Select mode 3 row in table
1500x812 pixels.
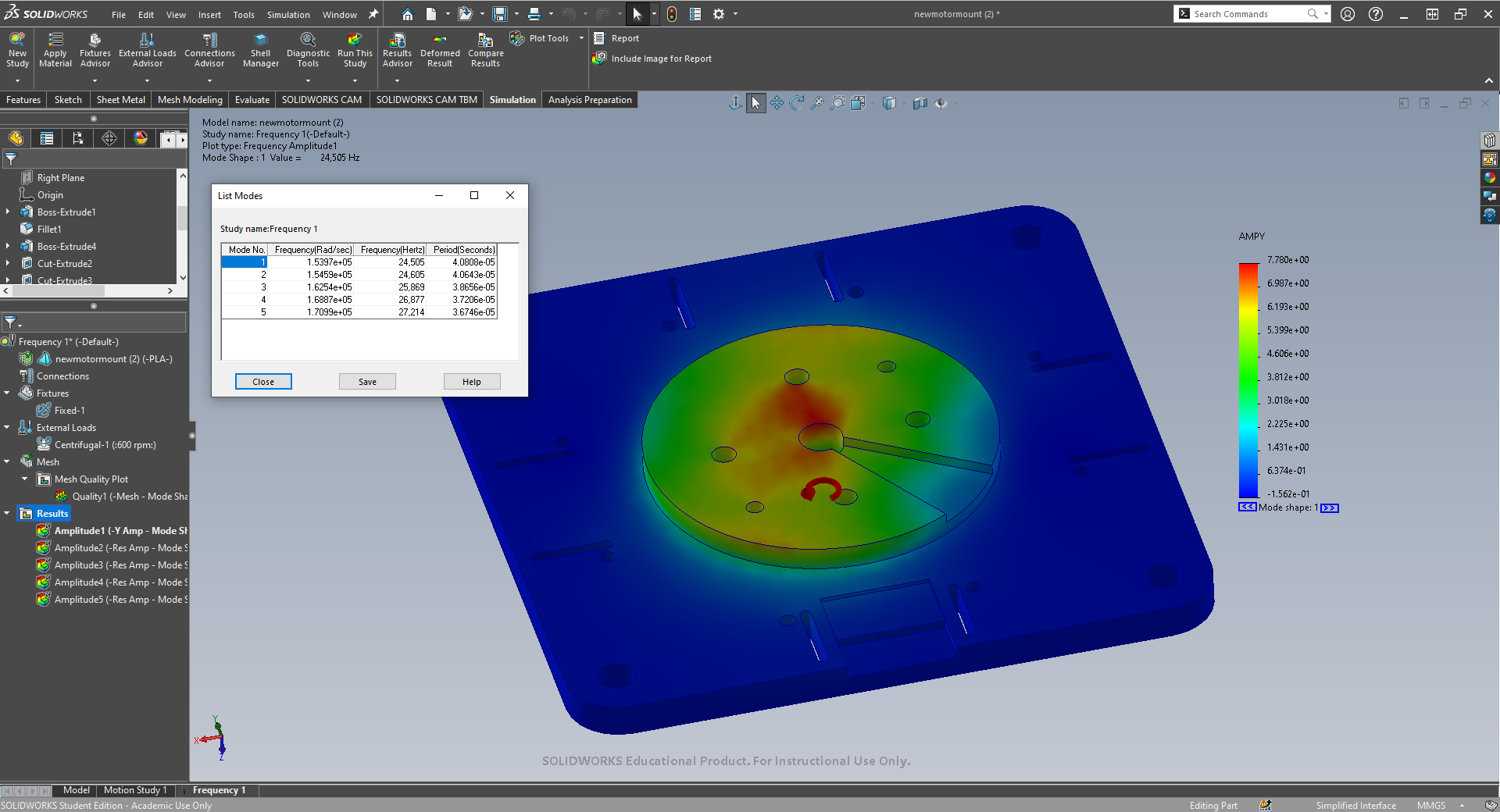click(x=359, y=287)
